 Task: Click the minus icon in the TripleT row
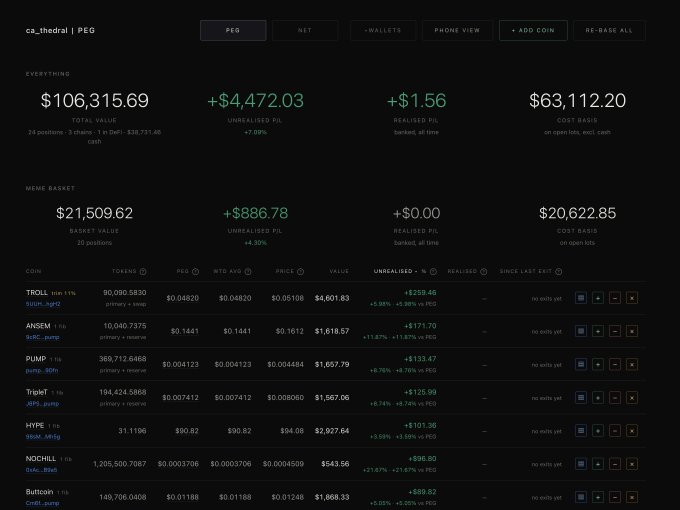click(x=615, y=398)
